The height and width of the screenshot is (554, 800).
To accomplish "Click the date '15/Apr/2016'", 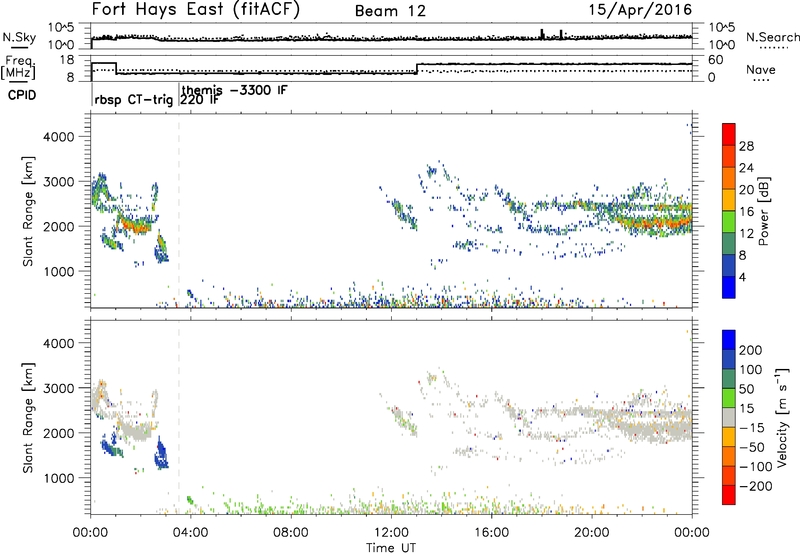I will [640, 10].
